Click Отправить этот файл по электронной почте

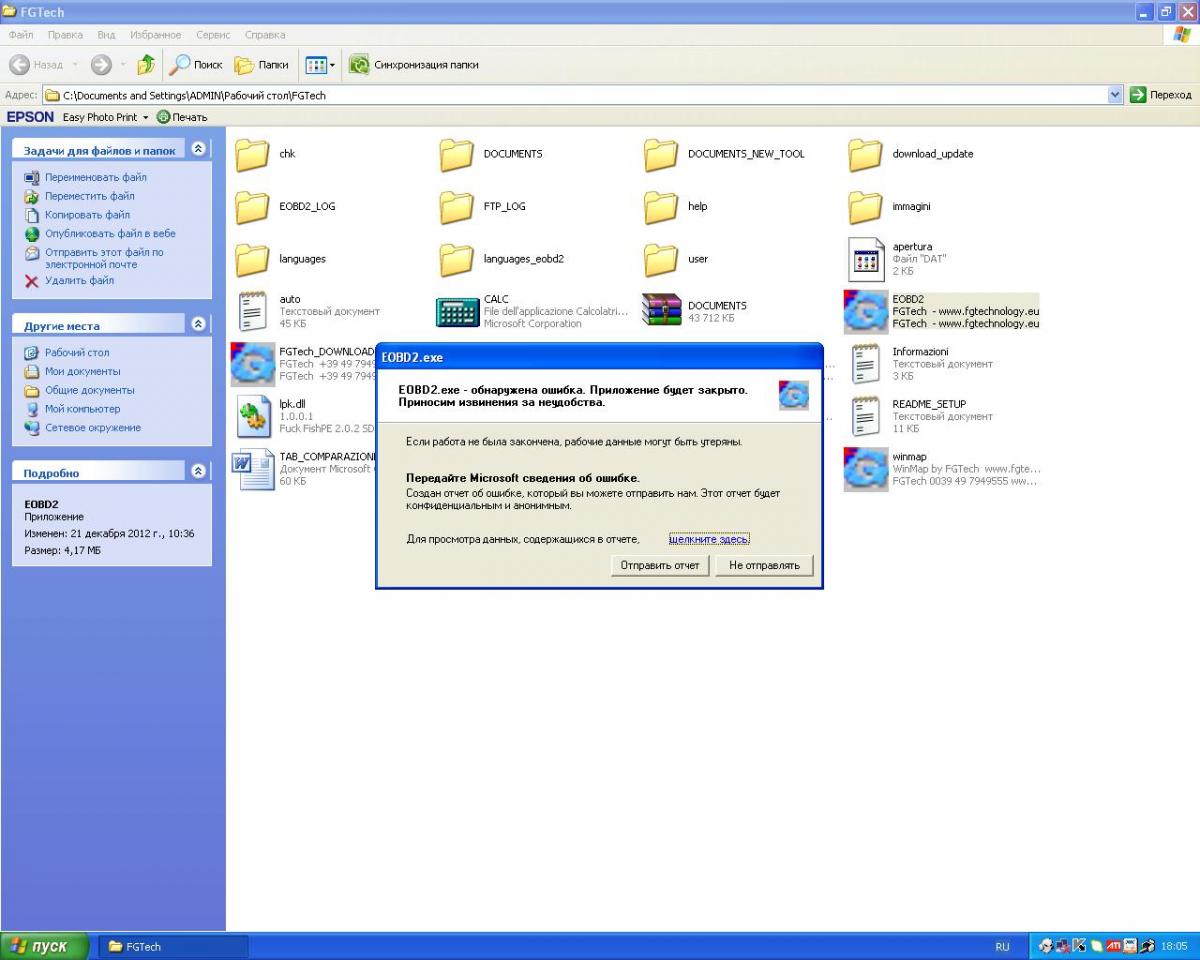point(104,258)
